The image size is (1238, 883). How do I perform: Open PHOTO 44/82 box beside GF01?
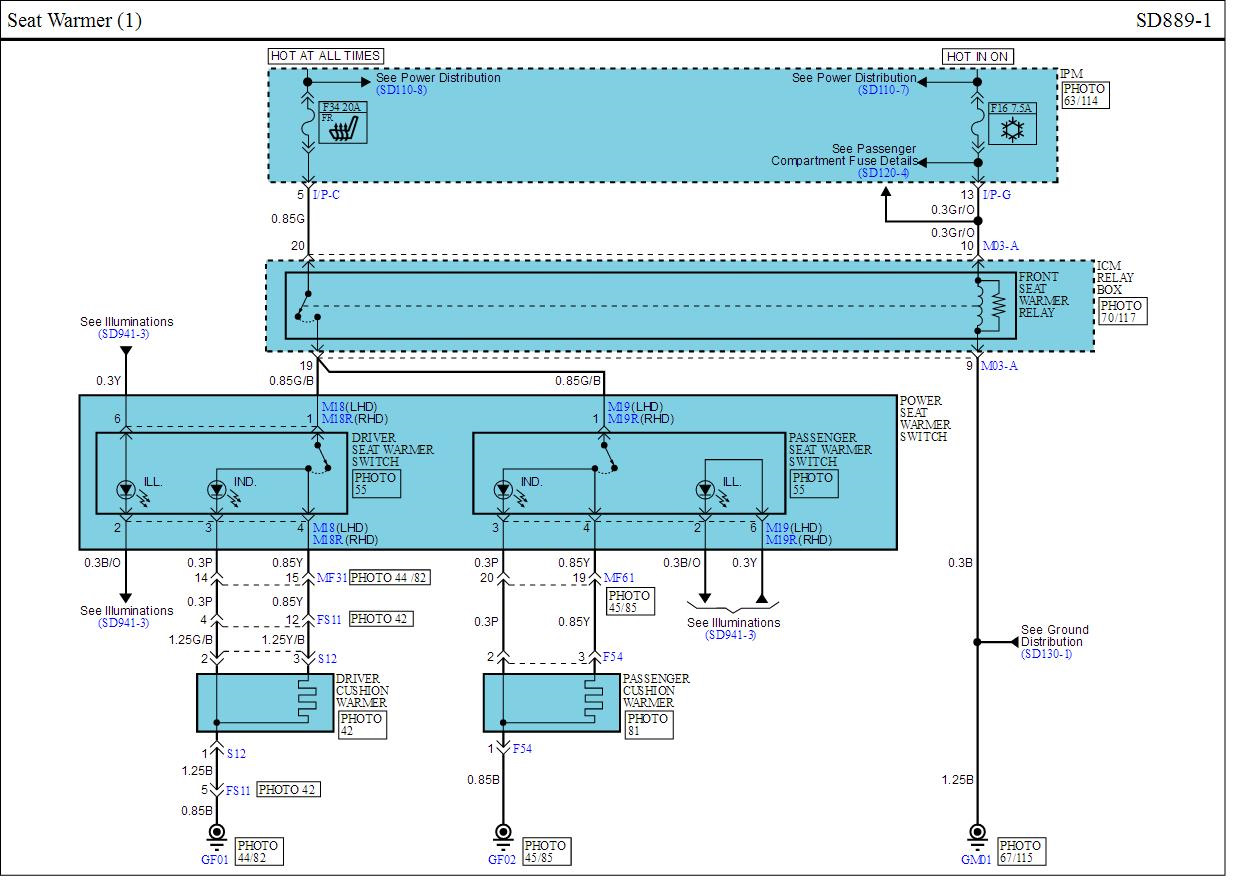[259, 852]
